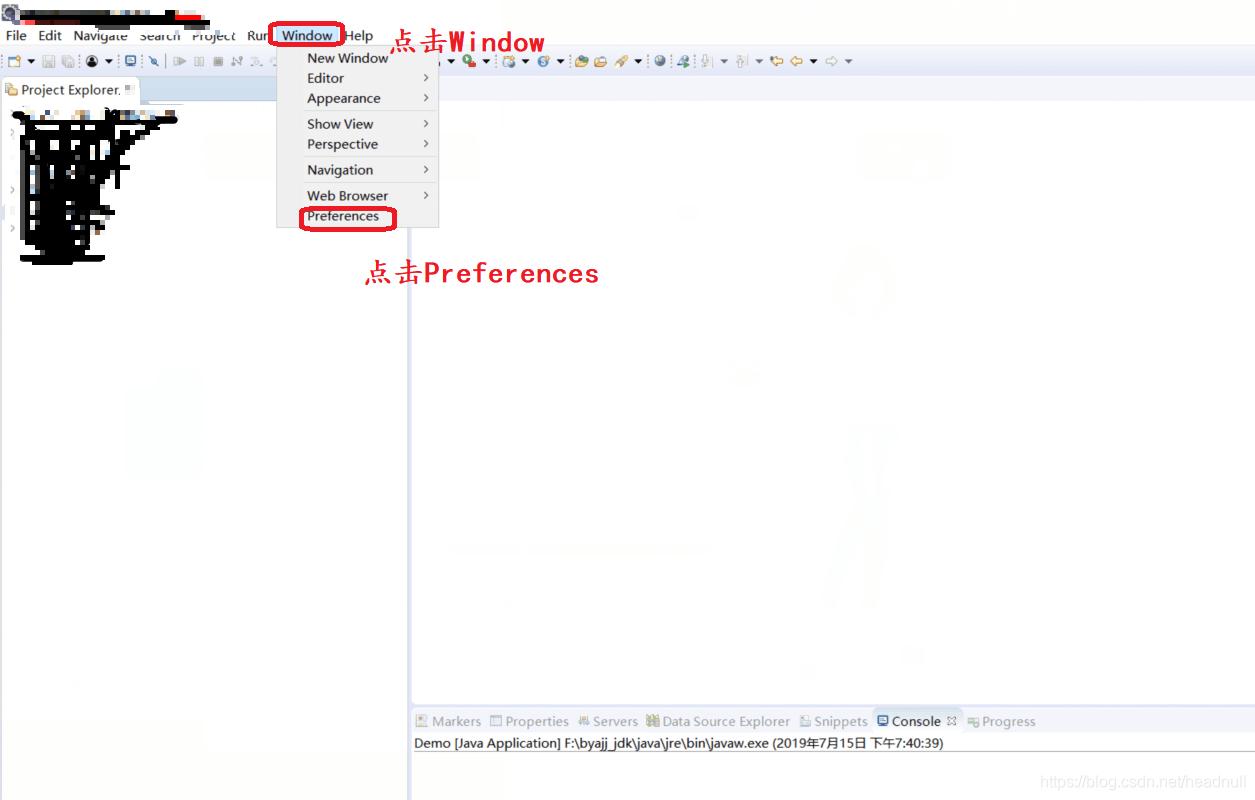Click the Previous Annotation toolbar icon
Image resolution: width=1255 pixels, height=800 pixels.
click(741, 61)
